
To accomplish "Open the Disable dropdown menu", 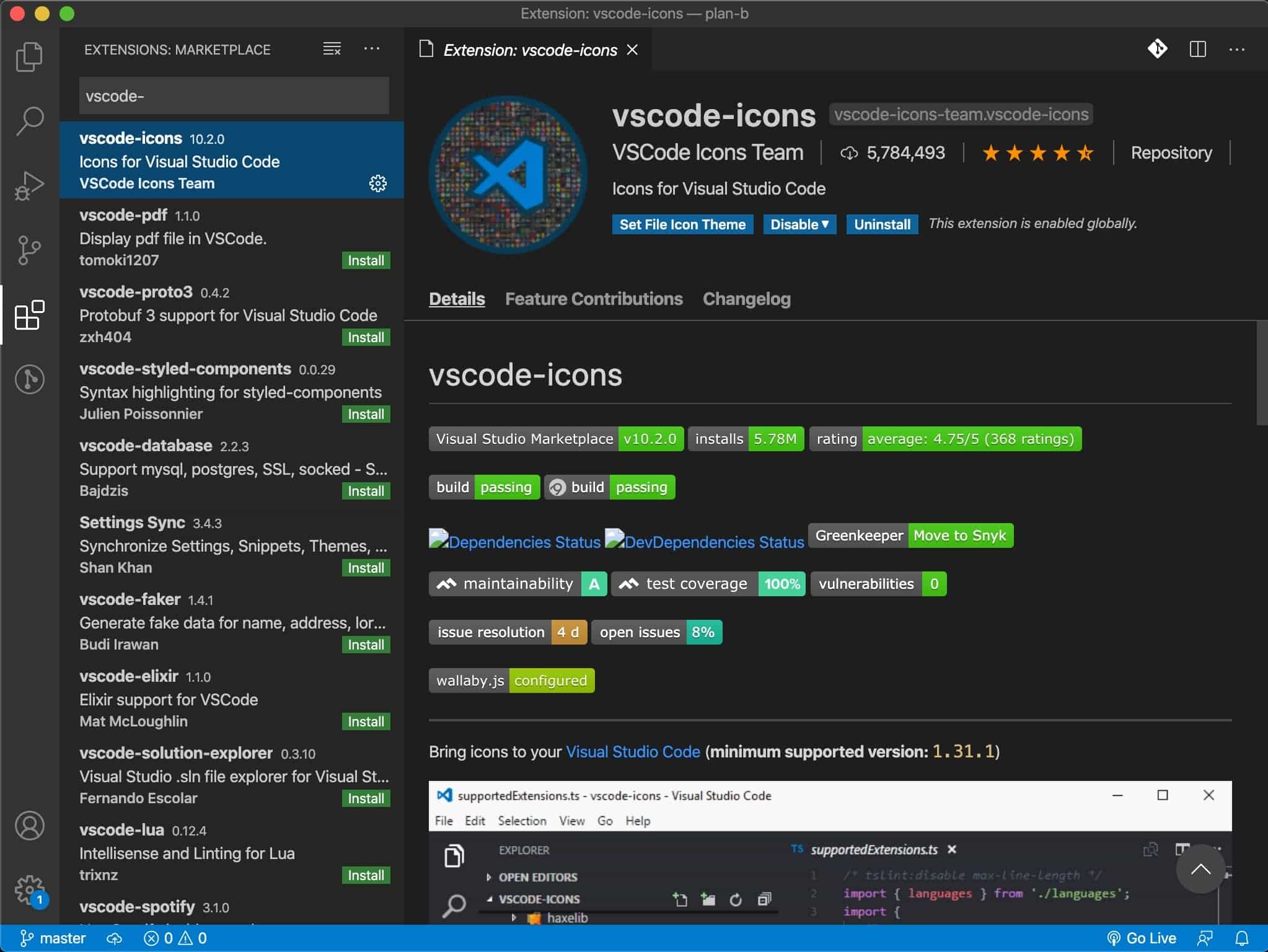I will tap(799, 224).
